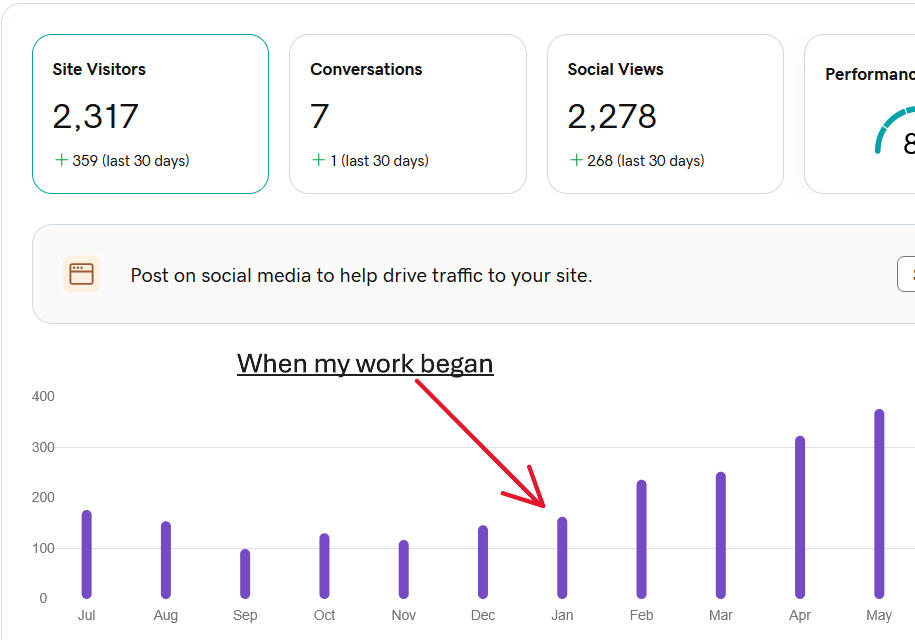Select the tallest bar for May
Screen dimensions: 915x640
click(x=879, y=503)
